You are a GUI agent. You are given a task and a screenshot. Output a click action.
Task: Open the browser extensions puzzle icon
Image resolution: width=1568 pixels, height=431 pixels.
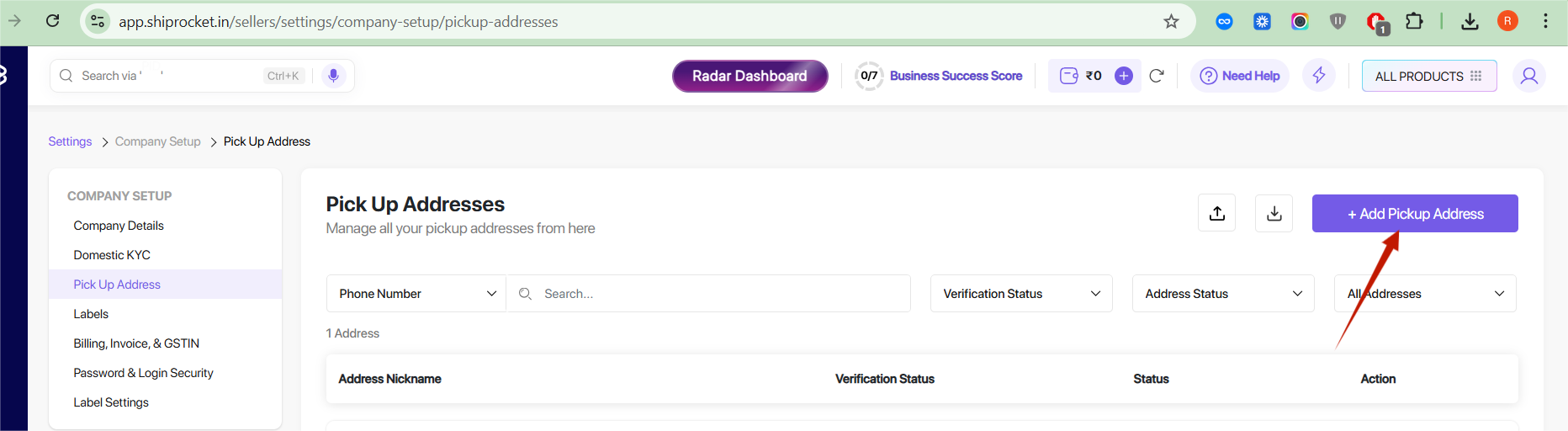pos(1414,21)
